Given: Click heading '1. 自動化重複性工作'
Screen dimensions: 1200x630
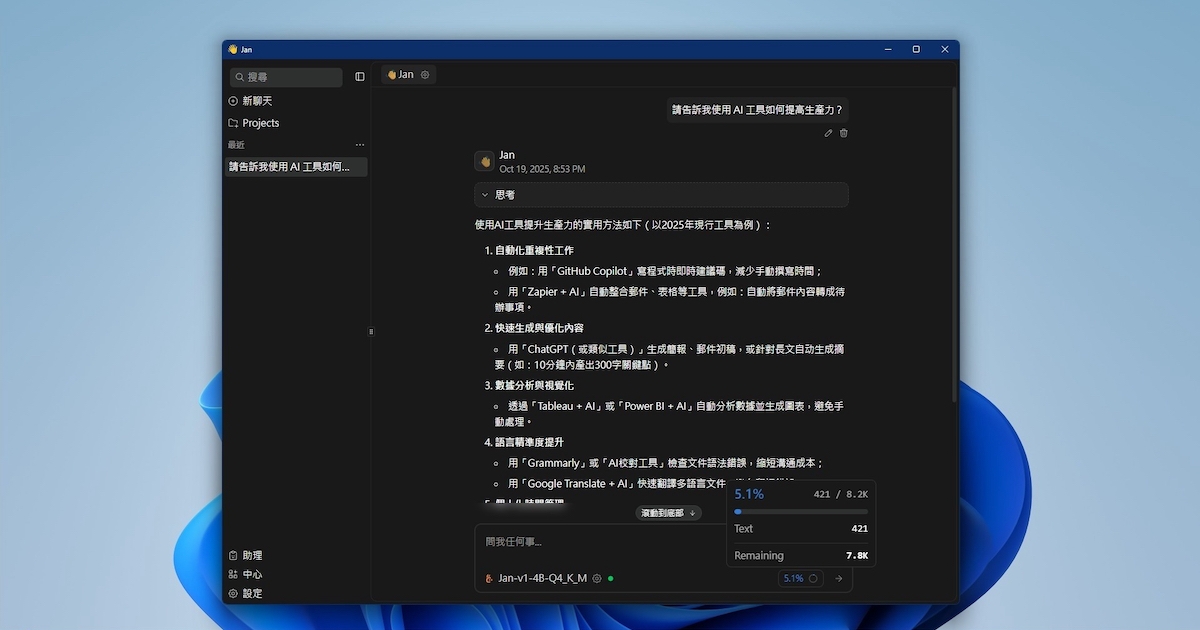Looking at the screenshot, I should 529,251.
